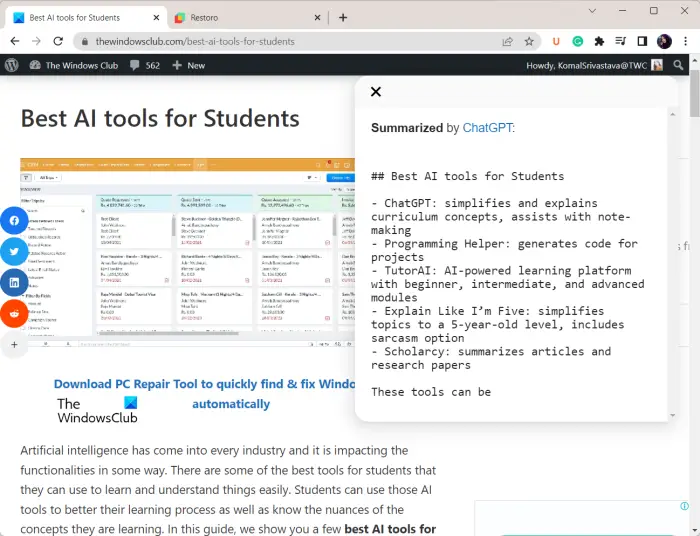Close the ChatGPT summary panel
The height and width of the screenshot is (536, 700).
click(x=376, y=91)
